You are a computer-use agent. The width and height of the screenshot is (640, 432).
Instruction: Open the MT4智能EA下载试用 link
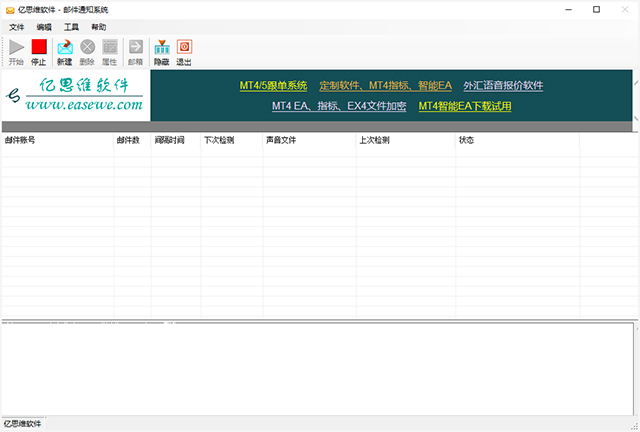pos(465,105)
